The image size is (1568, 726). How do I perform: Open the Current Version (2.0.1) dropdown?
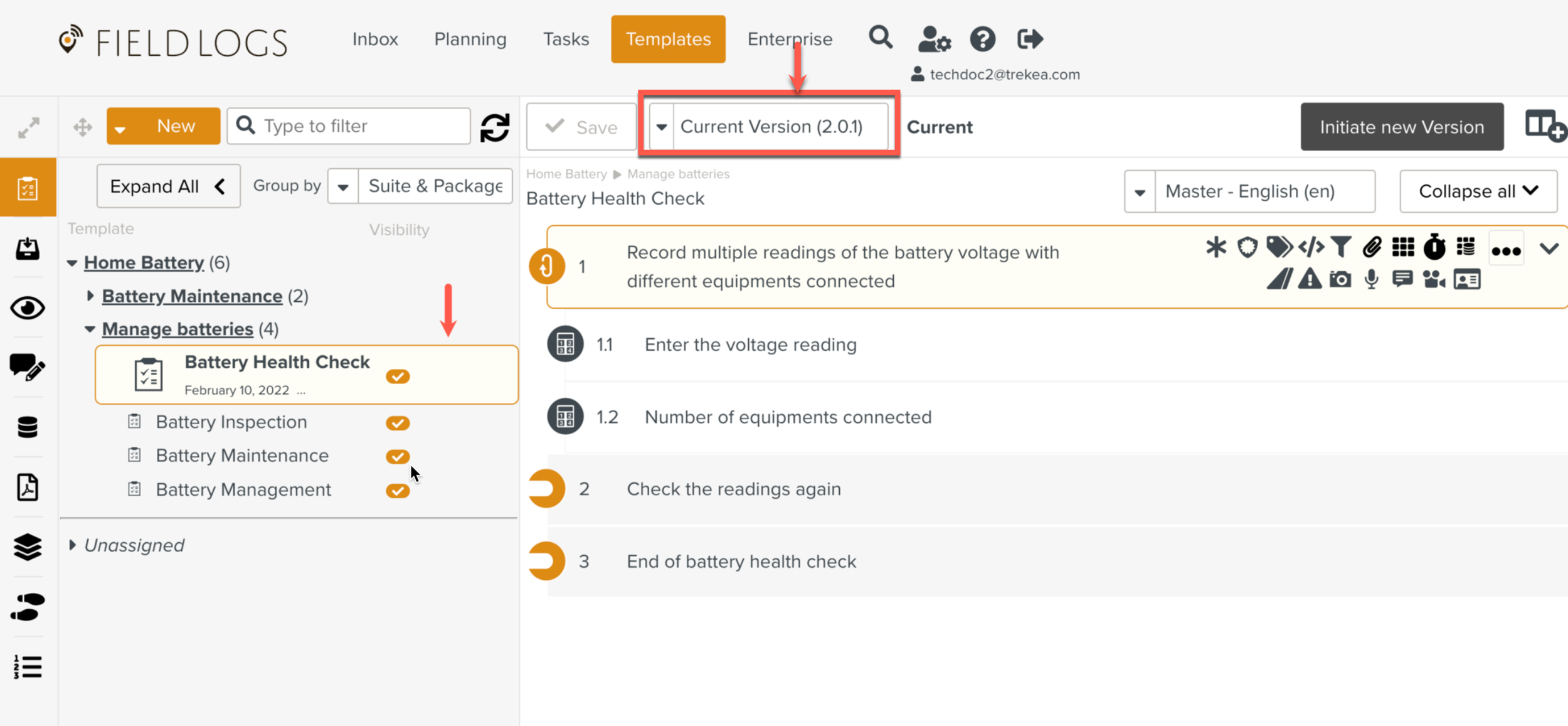pyautogui.click(x=768, y=127)
